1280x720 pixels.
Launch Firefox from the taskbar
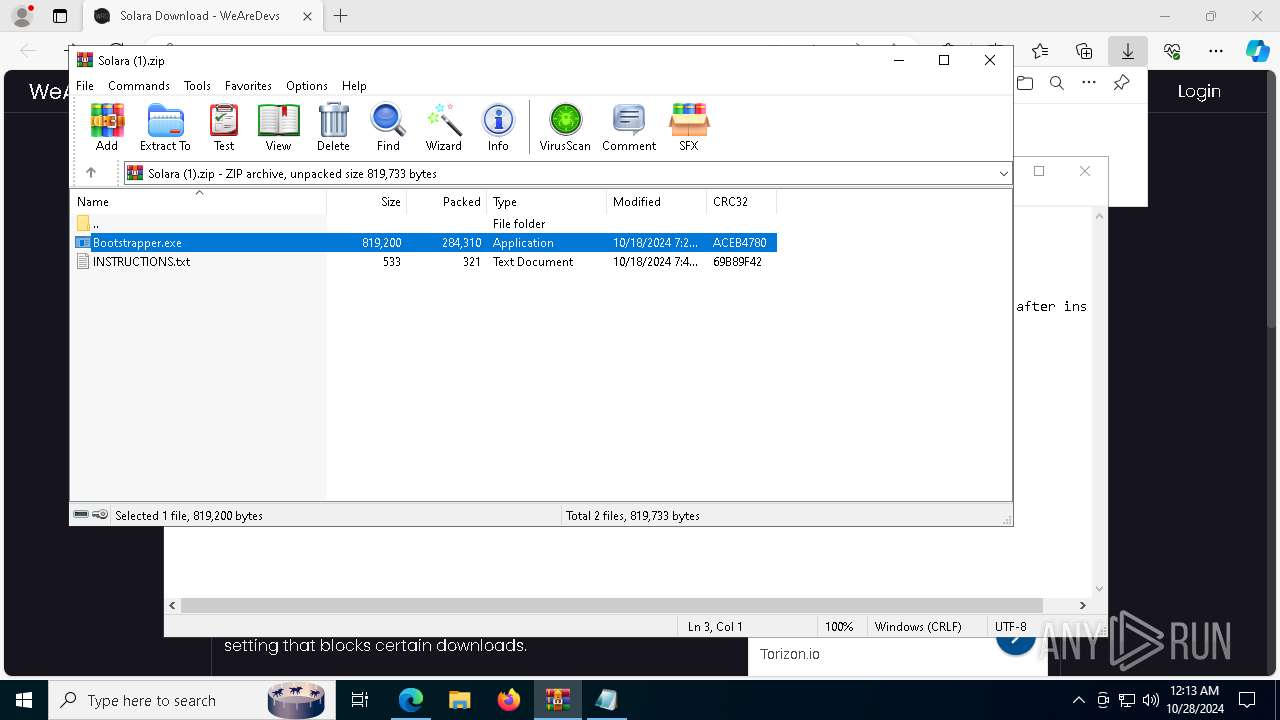(508, 700)
